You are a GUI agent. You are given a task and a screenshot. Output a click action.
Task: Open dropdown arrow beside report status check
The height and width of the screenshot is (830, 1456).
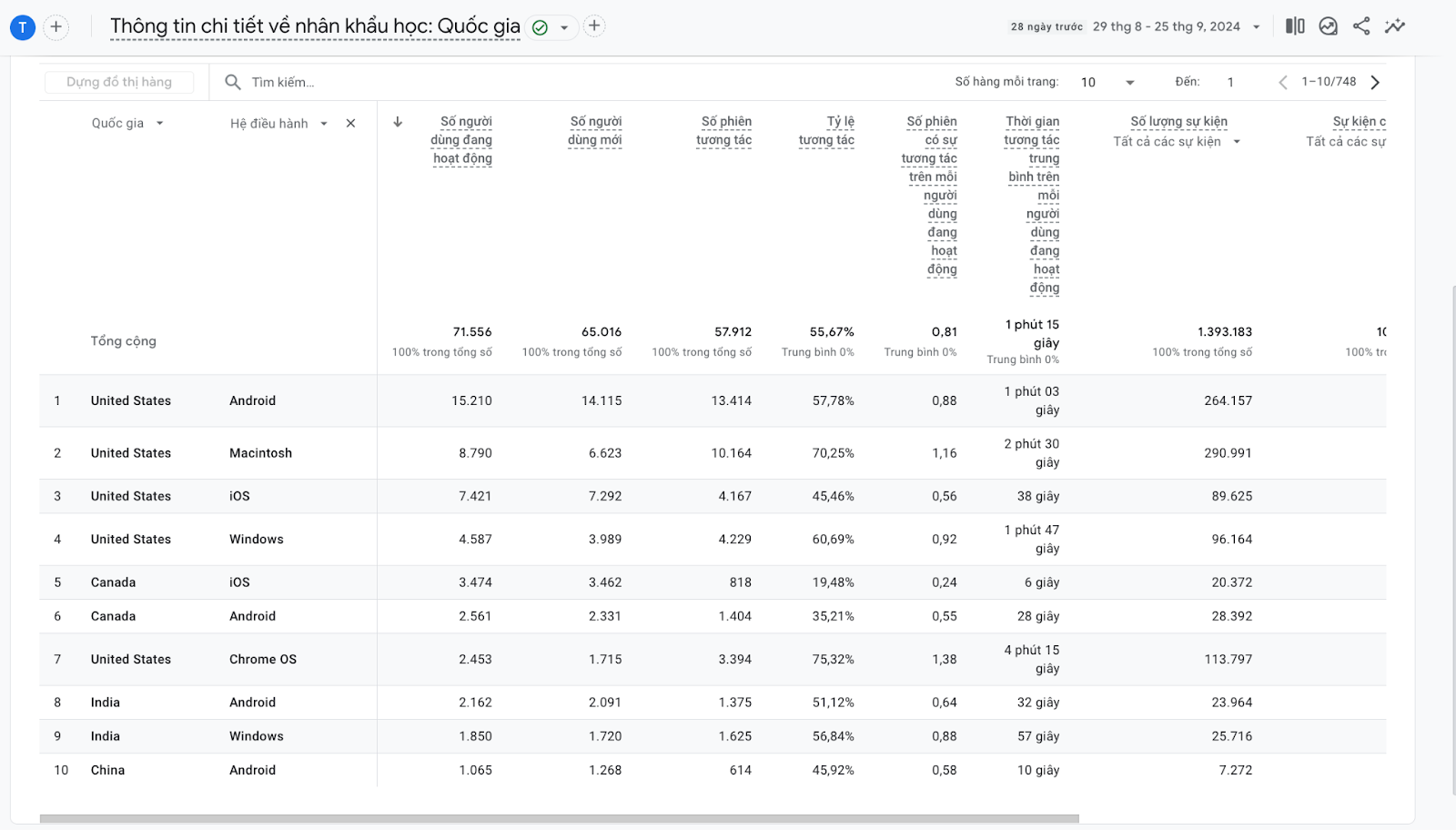(x=564, y=27)
